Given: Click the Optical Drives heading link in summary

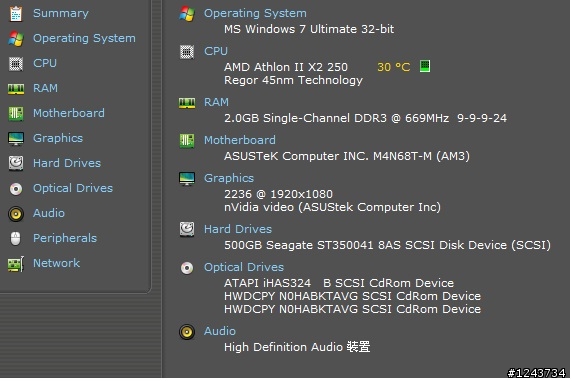Looking at the screenshot, I should coord(244,268).
